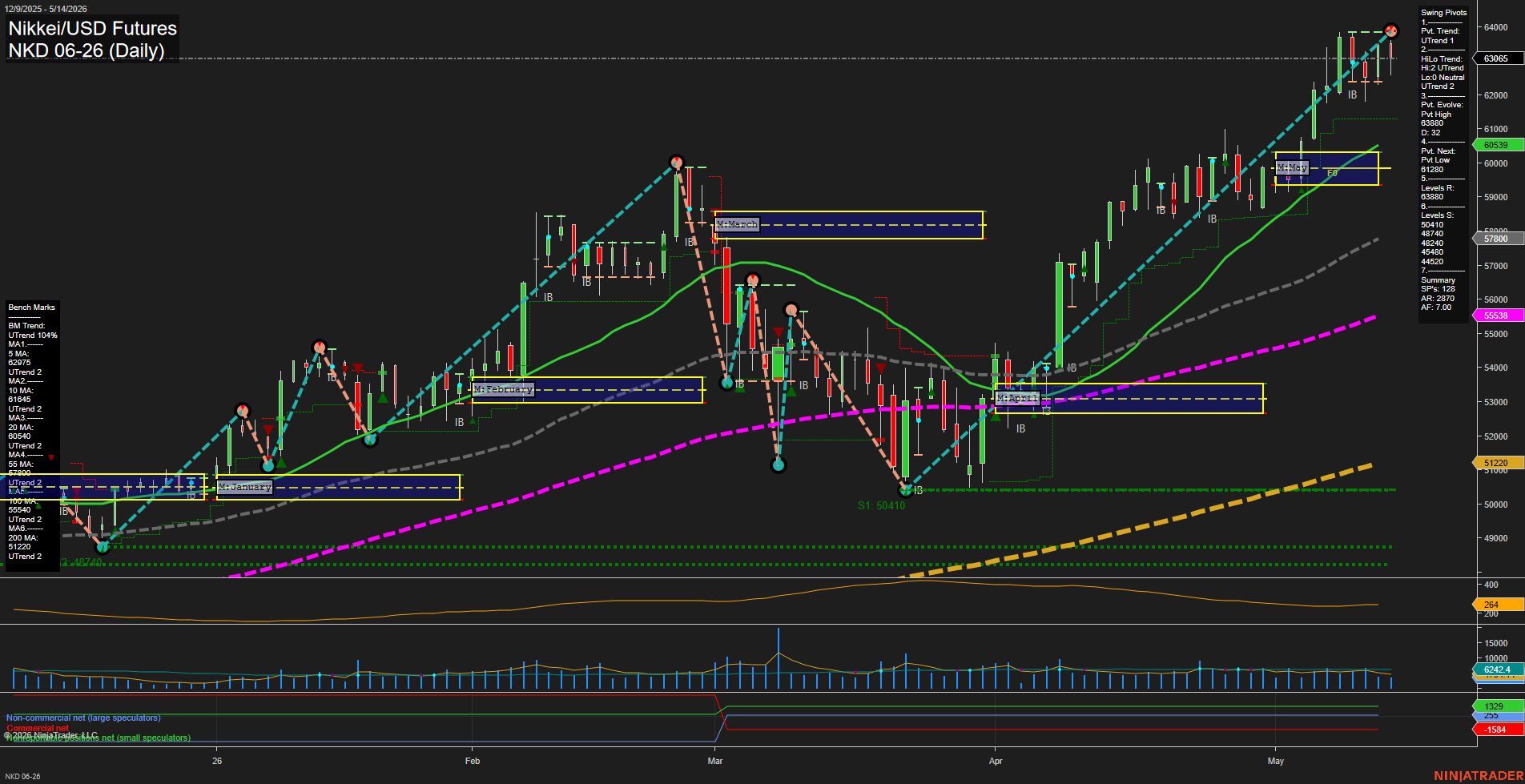Click the 5 MA: 62975 entry
The image size is (1525, 784).
click(x=19, y=358)
